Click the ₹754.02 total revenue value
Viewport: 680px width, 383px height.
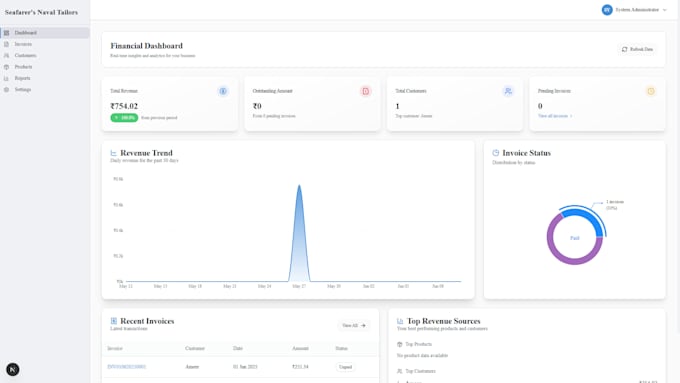[124, 106]
